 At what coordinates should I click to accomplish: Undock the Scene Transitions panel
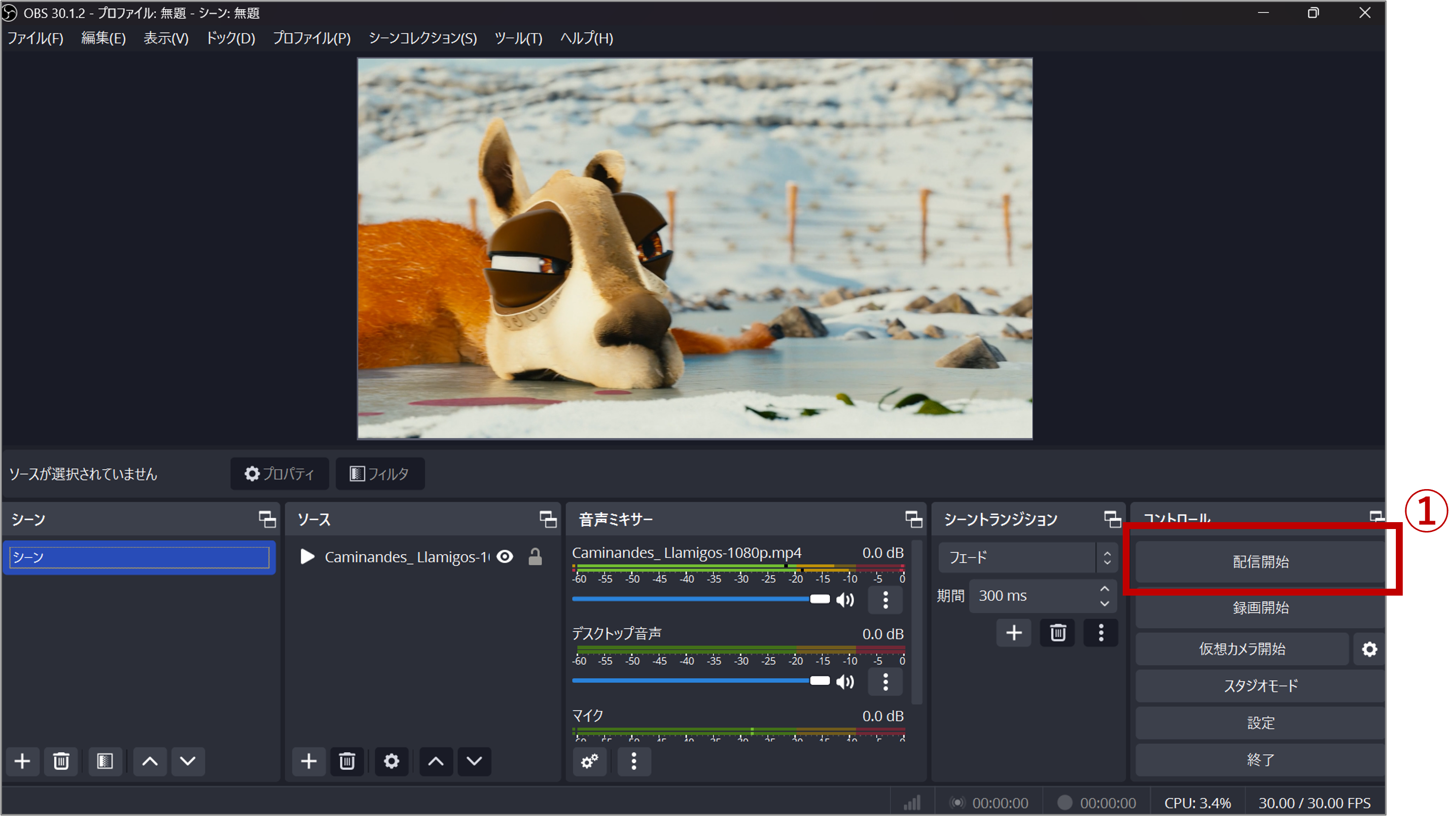1112,519
